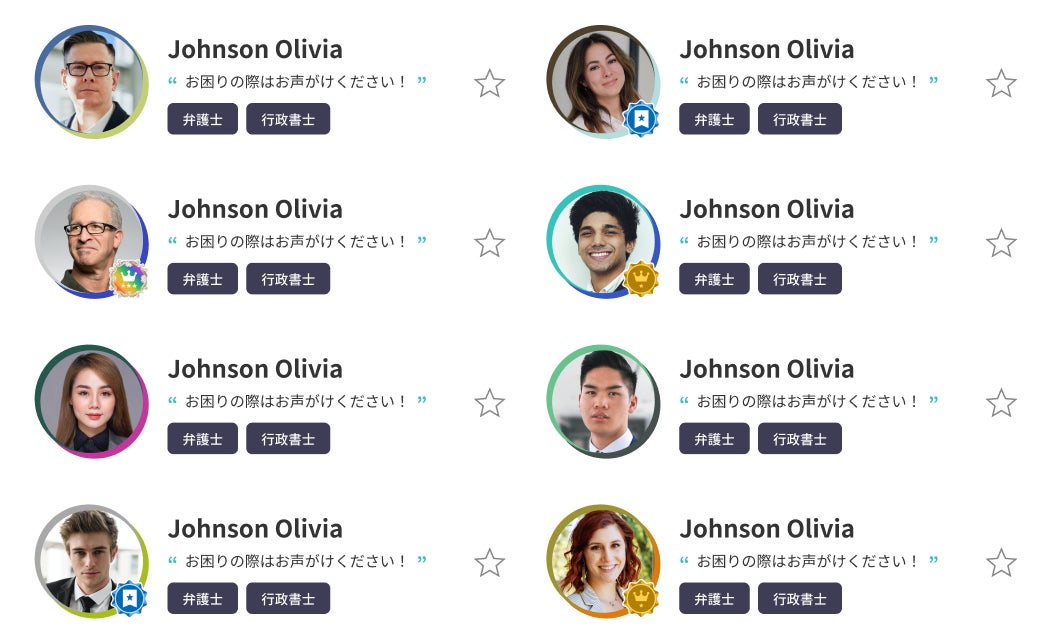The image size is (1043, 638).
Task: Click star next to young man wearing a tie
Action: pos(489,563)
